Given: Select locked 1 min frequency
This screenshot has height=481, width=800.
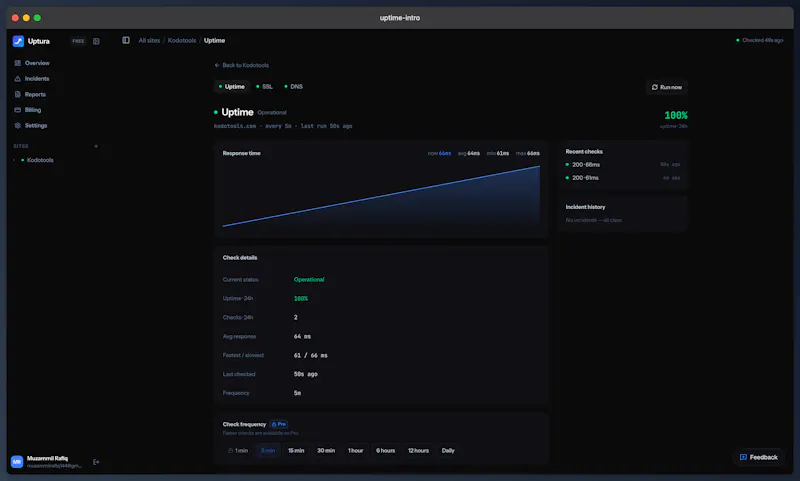Looking at the screenshot, I should pos(238,451).
